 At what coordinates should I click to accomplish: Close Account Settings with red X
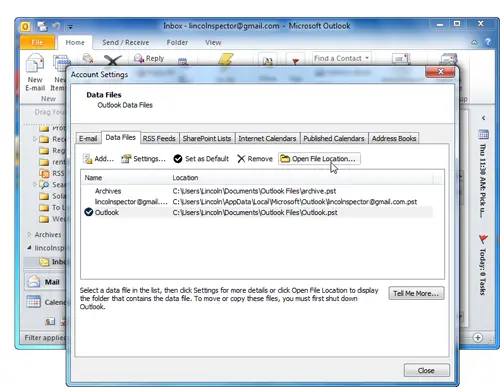(440, 72)
